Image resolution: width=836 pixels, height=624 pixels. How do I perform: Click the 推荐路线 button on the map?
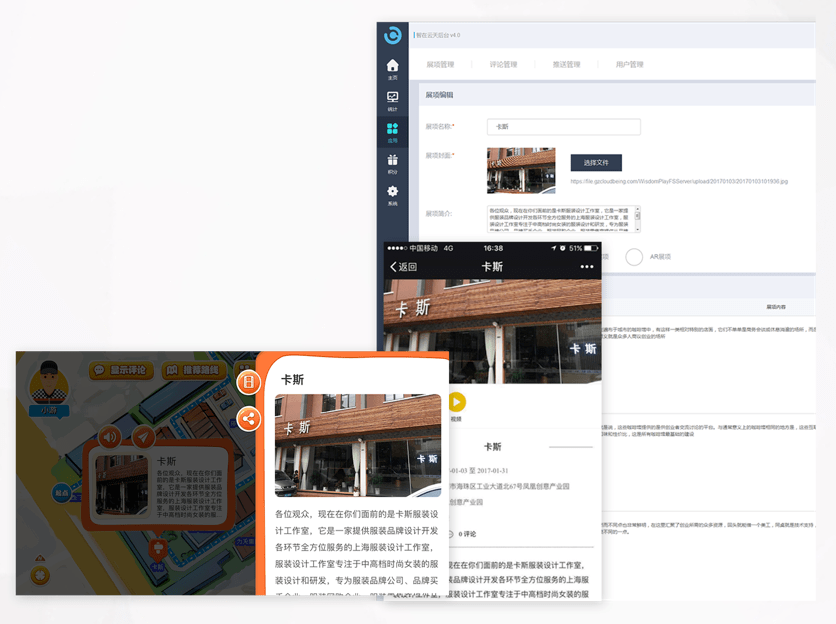click(x=194, y=370)
